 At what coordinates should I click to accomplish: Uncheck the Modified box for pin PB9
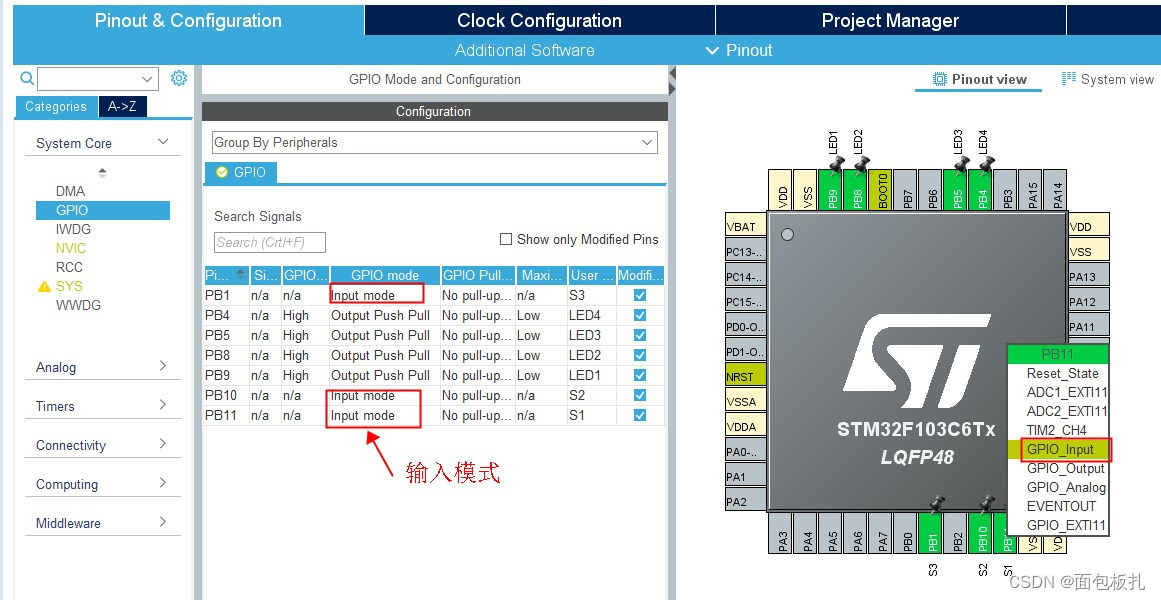640,375
